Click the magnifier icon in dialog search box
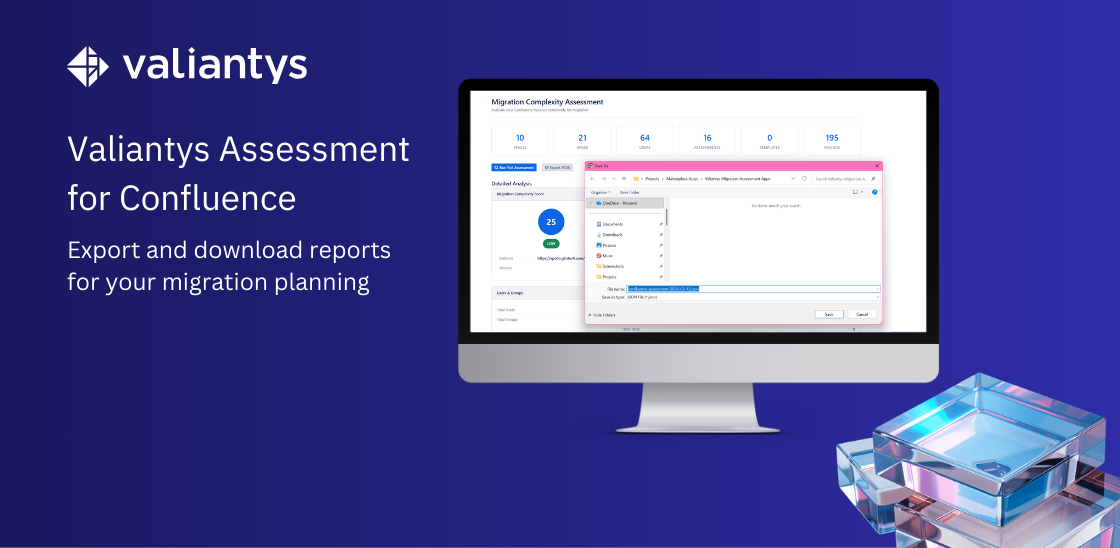1120x548 pixels. pos(873,179)
